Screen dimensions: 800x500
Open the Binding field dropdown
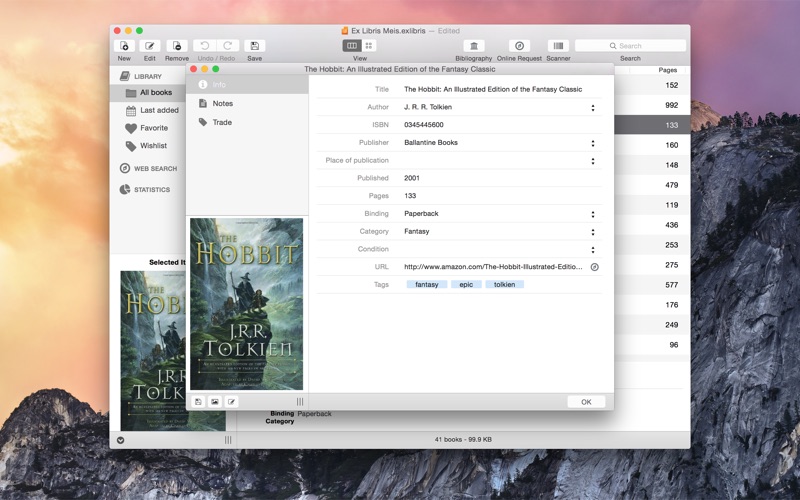point(593,214)
